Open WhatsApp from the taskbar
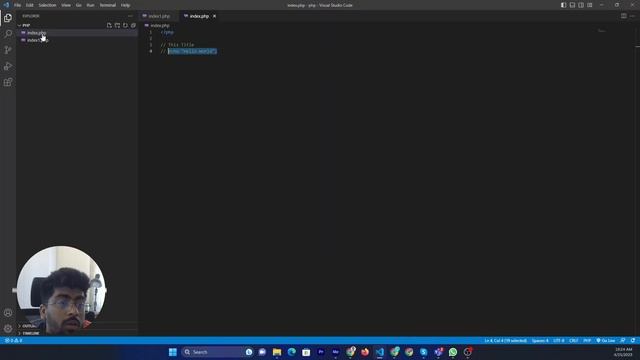 tap(453, 352)
